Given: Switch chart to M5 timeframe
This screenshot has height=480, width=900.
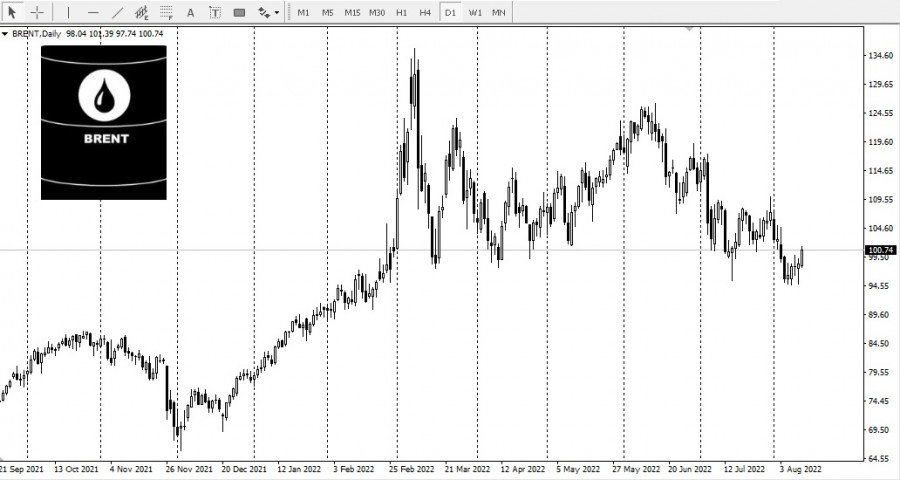Looking at the screenshot, I should (327, 12).
